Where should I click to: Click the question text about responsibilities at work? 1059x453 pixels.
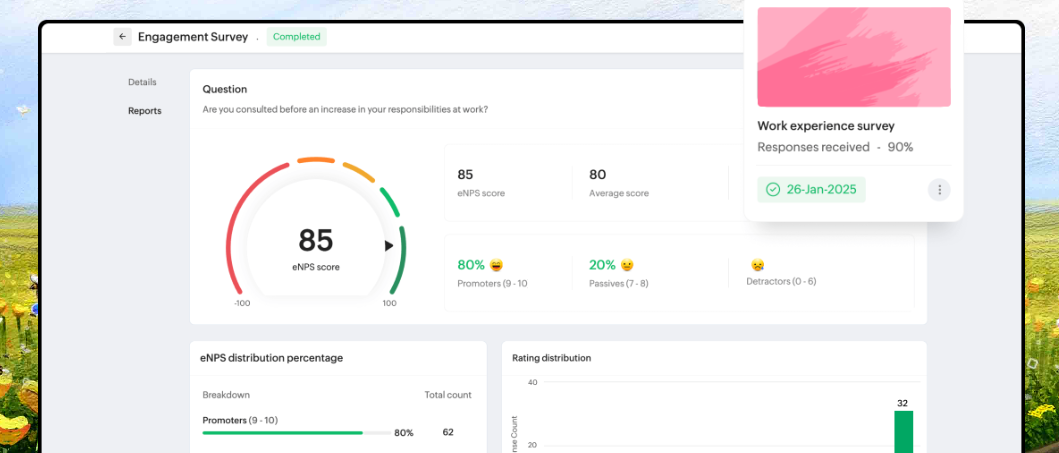tap(345, 109)
